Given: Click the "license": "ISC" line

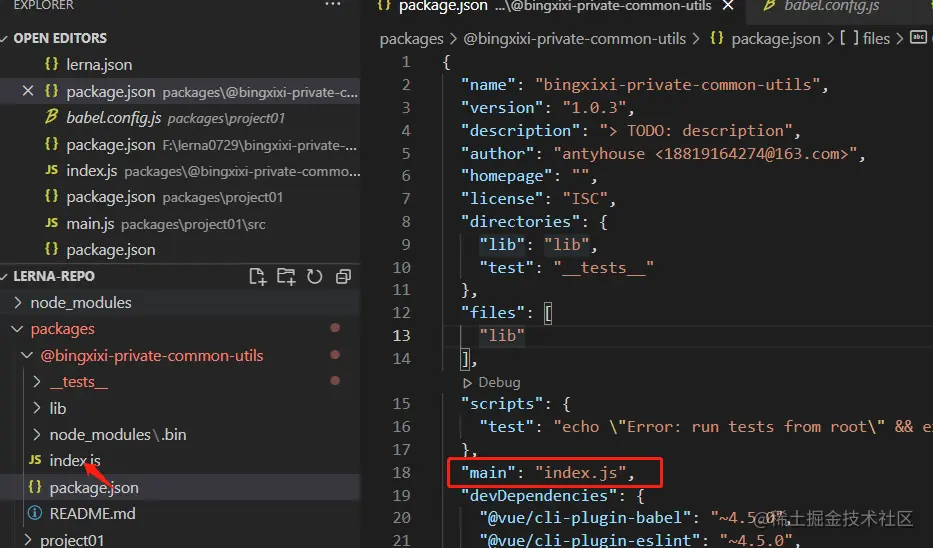Looking at the screenshot, I should click(x=539, y=199).
